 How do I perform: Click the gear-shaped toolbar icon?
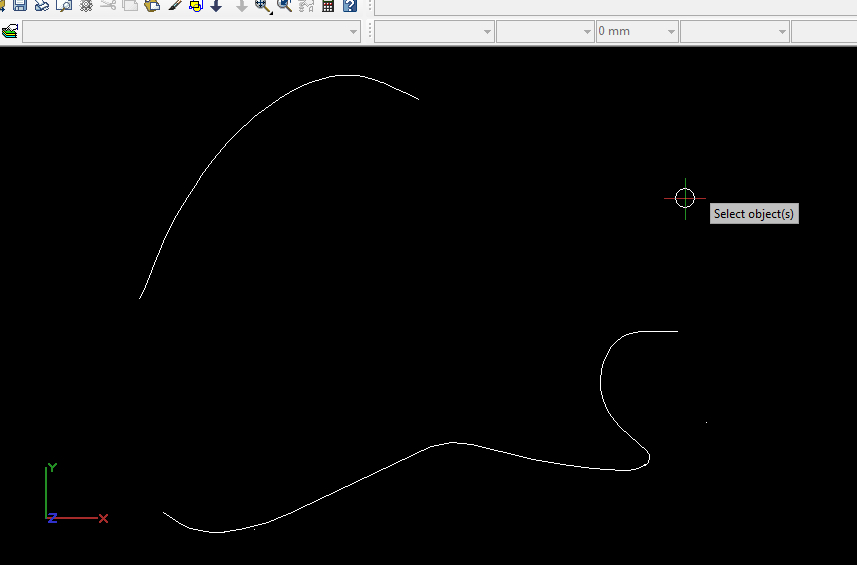click(x=86, y=5)
